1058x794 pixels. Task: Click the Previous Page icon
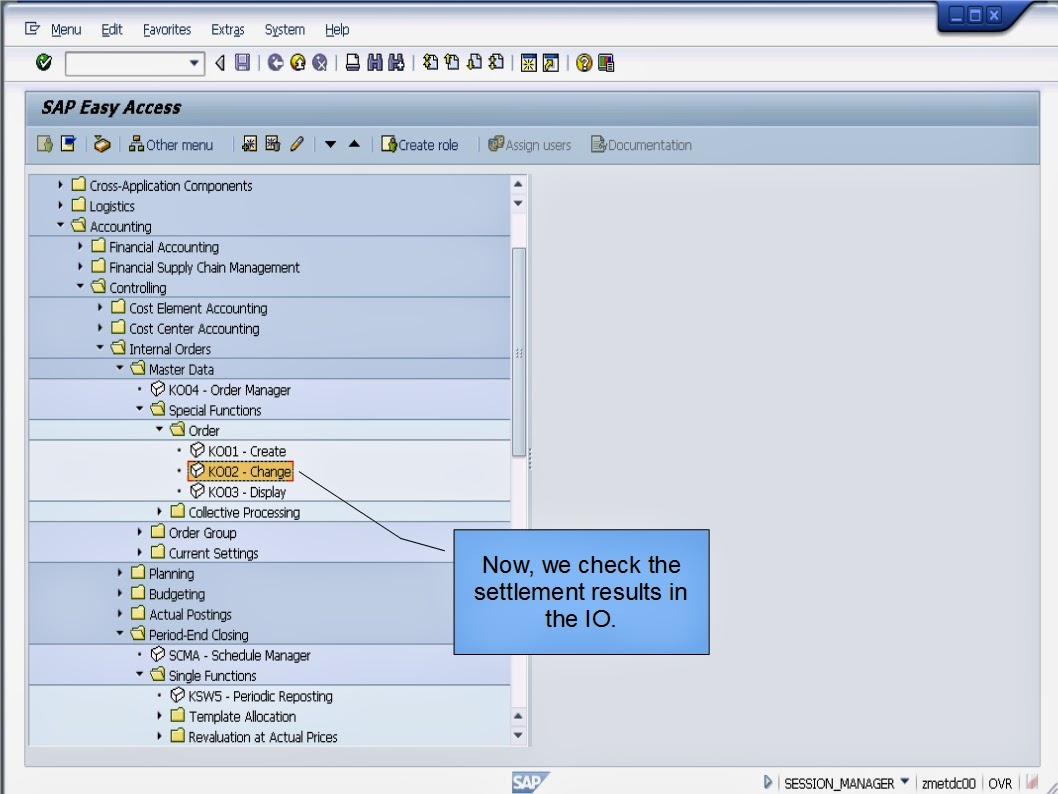click(x=452, y=63)
